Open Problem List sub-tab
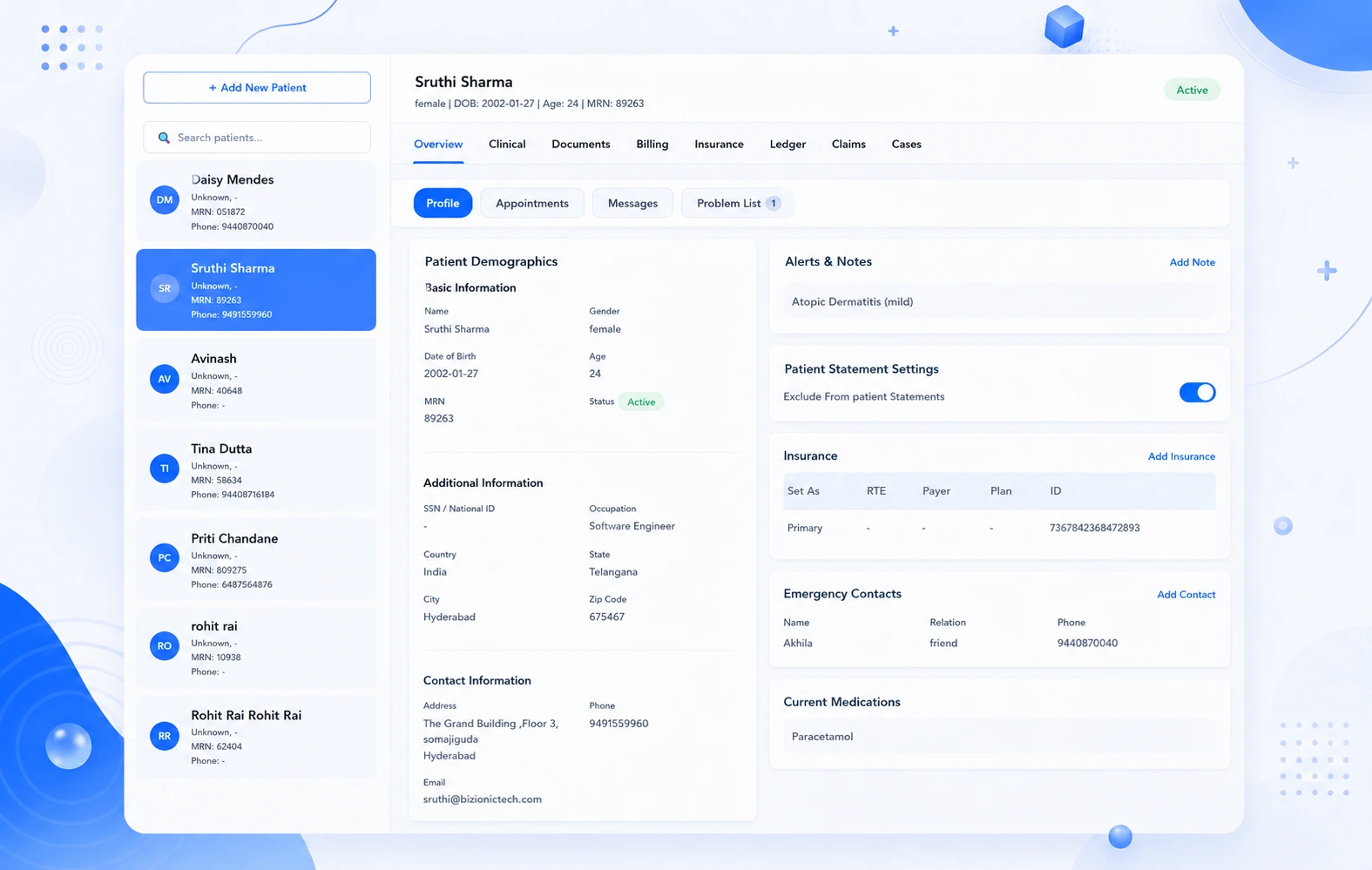The width and height of the screenshot is (1372, 870). click(x=737, y=203)
